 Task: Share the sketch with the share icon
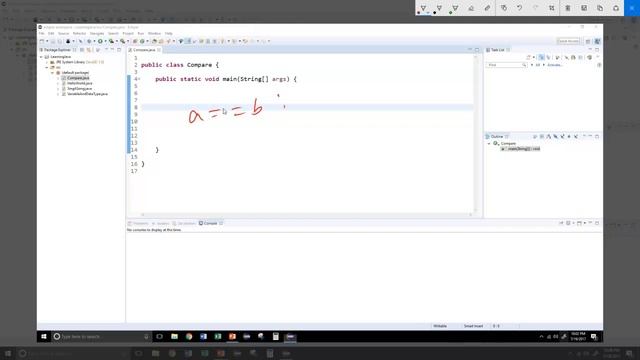(616, 8)
